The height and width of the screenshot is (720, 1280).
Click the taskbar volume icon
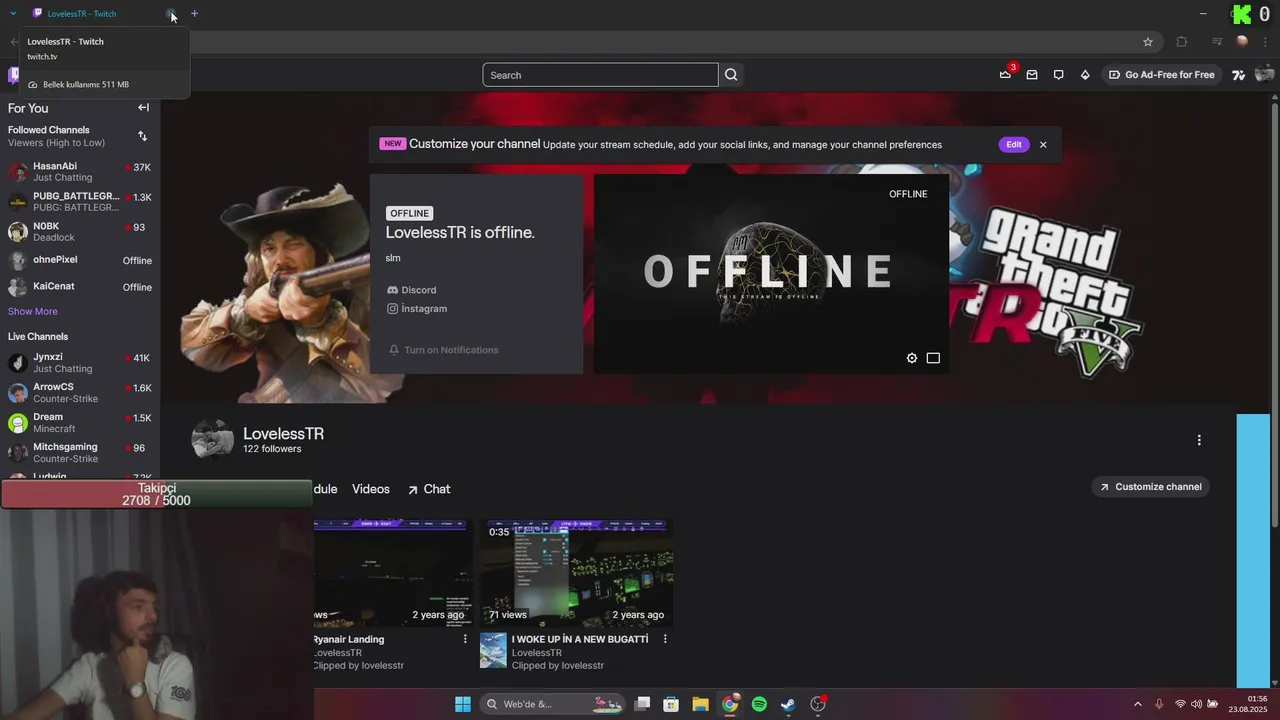[x=1196, y=704]
